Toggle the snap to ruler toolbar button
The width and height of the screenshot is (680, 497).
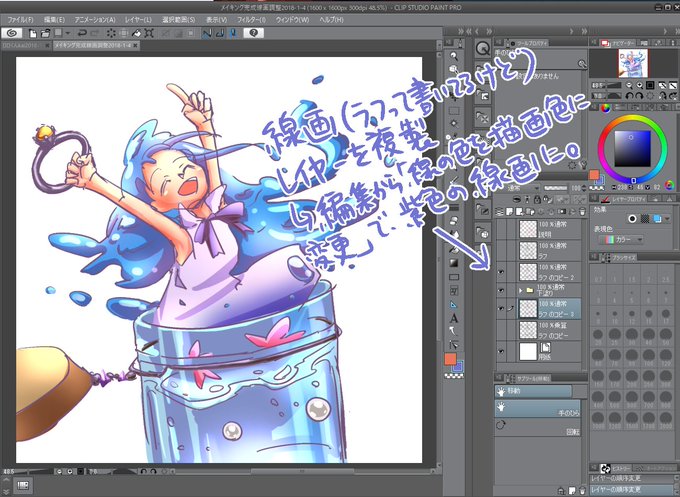(207, 33)
